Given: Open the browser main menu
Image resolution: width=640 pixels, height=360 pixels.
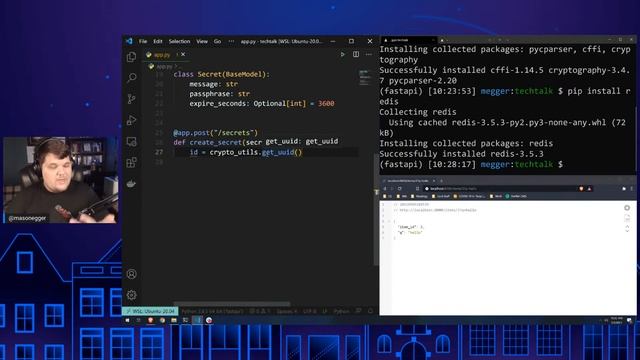Looking at the screenshot, I should (632, 189).
